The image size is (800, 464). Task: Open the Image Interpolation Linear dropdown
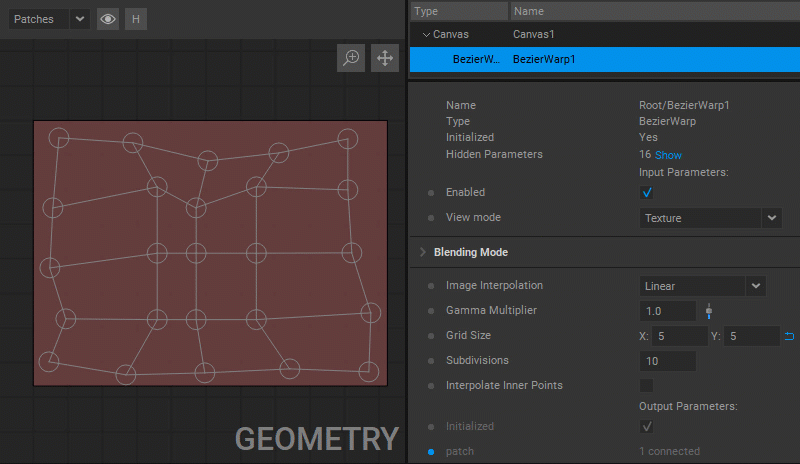pyautogui.click(x=703, y=286)
